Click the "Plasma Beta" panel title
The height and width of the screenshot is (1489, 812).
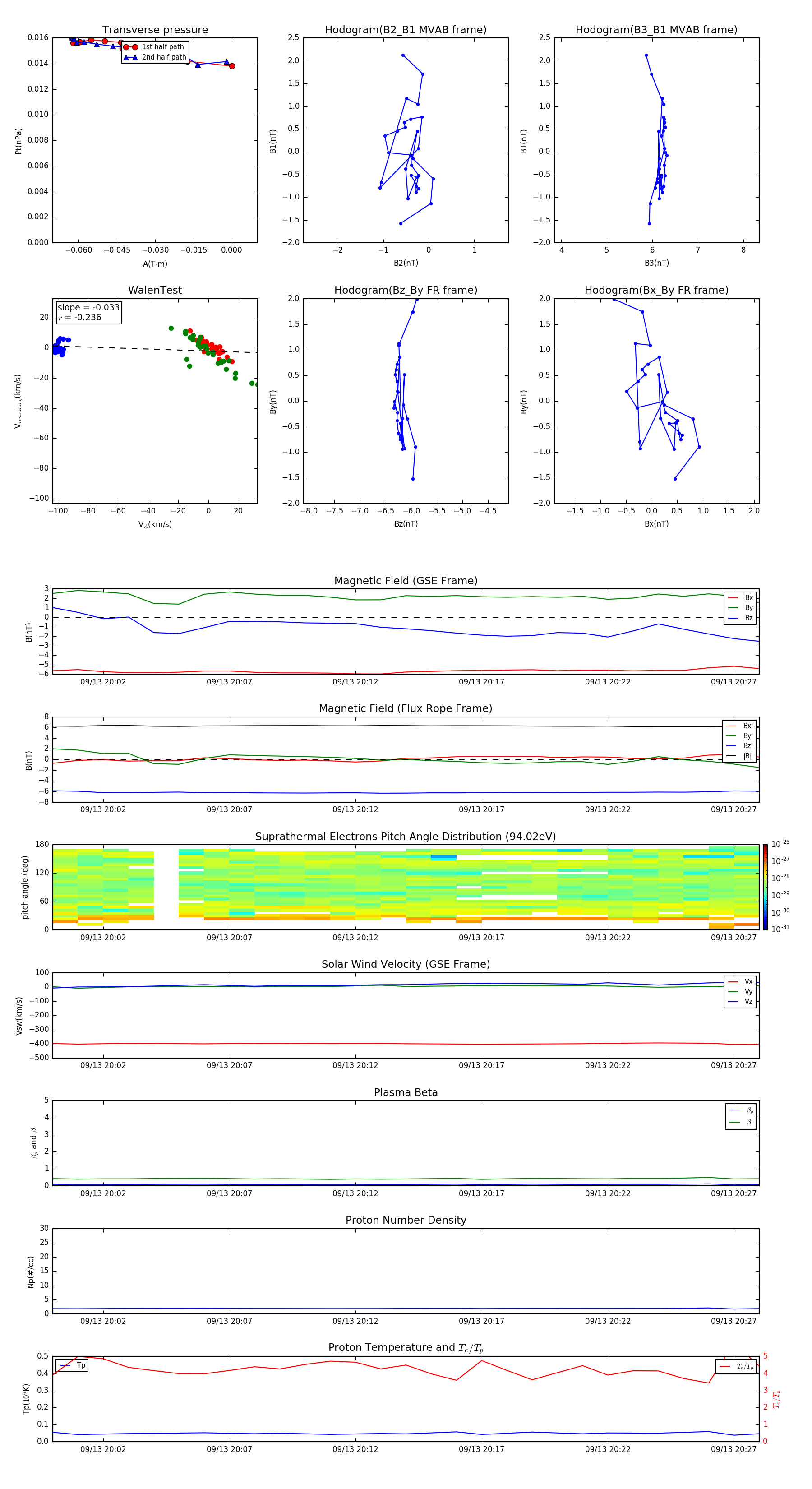pyautogui.click(x=406, y=1092)
